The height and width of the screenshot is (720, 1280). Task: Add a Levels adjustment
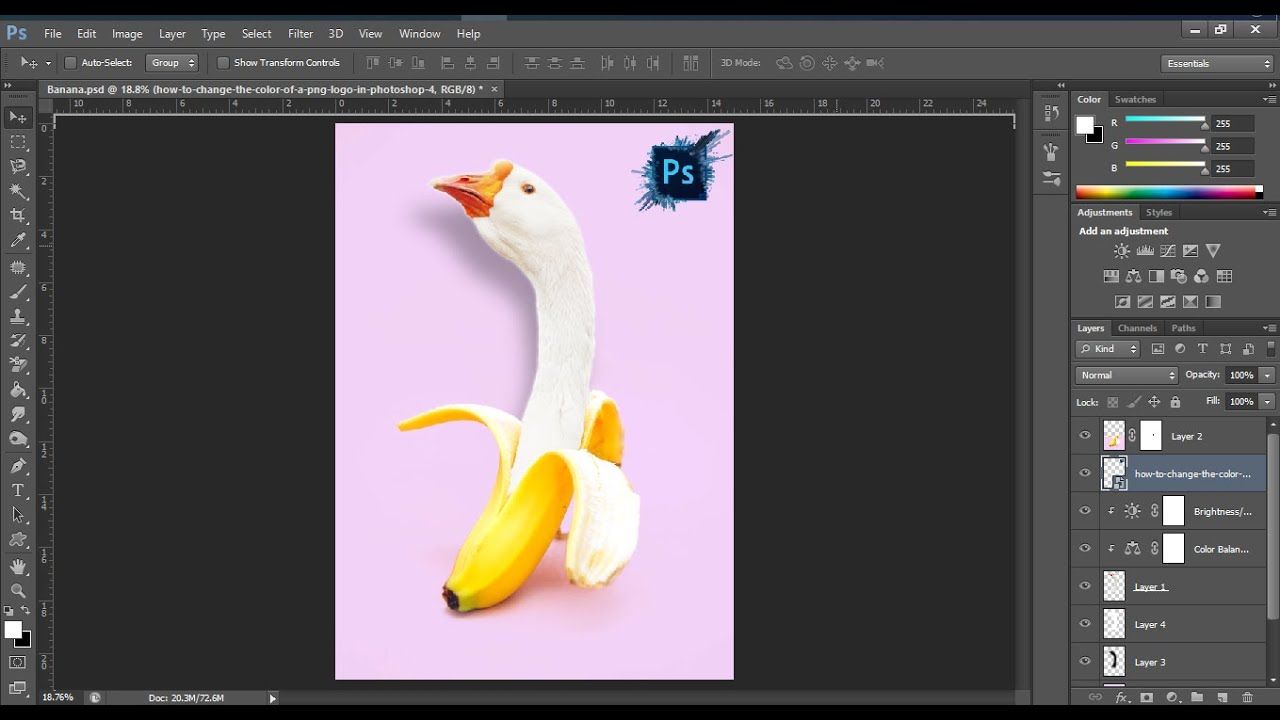(1145, 251)
